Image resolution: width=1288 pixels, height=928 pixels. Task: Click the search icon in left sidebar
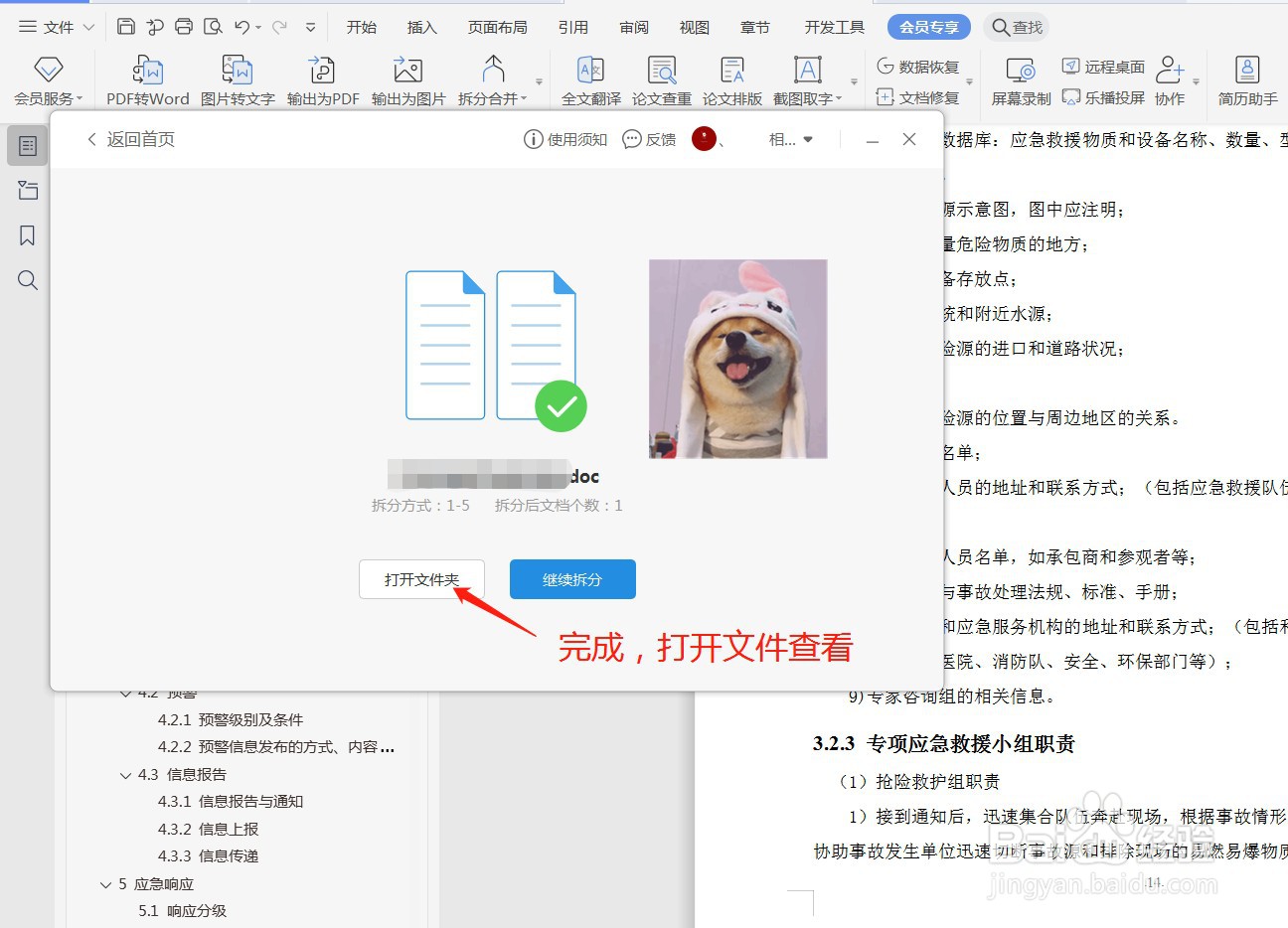tap(27, 280)
